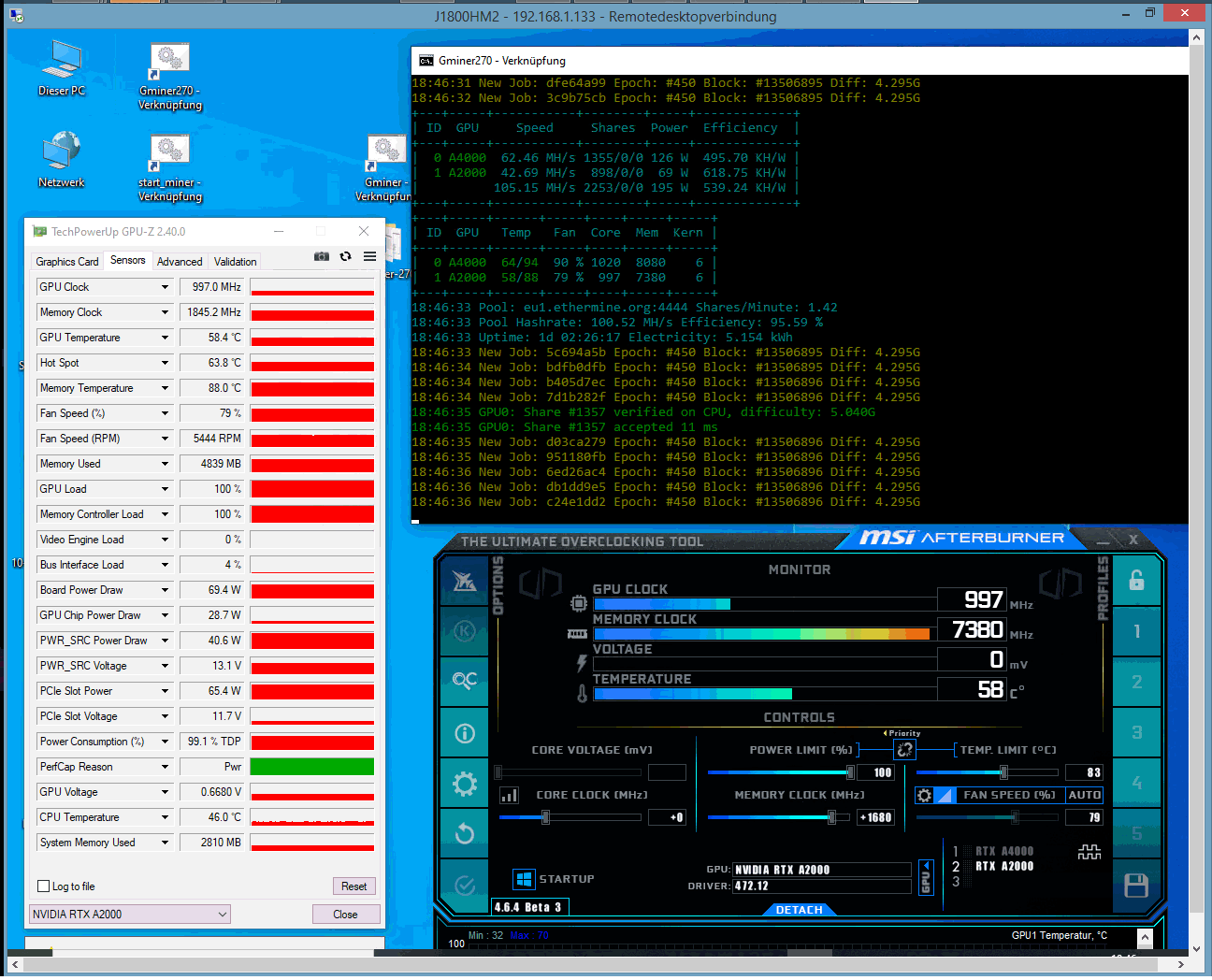Click the GPU-Z Close button
The height and width of the screenshot is (980, 1212).
pos(345,915)
